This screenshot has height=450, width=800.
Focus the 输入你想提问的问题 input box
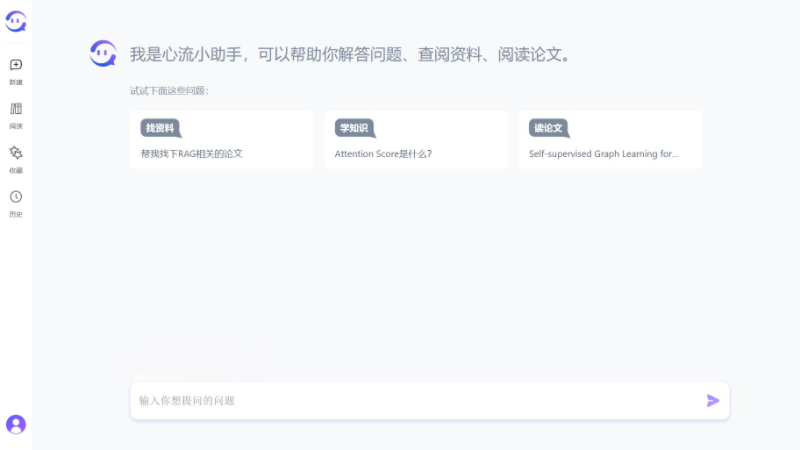pyautogui.click(x=415, y=401)
